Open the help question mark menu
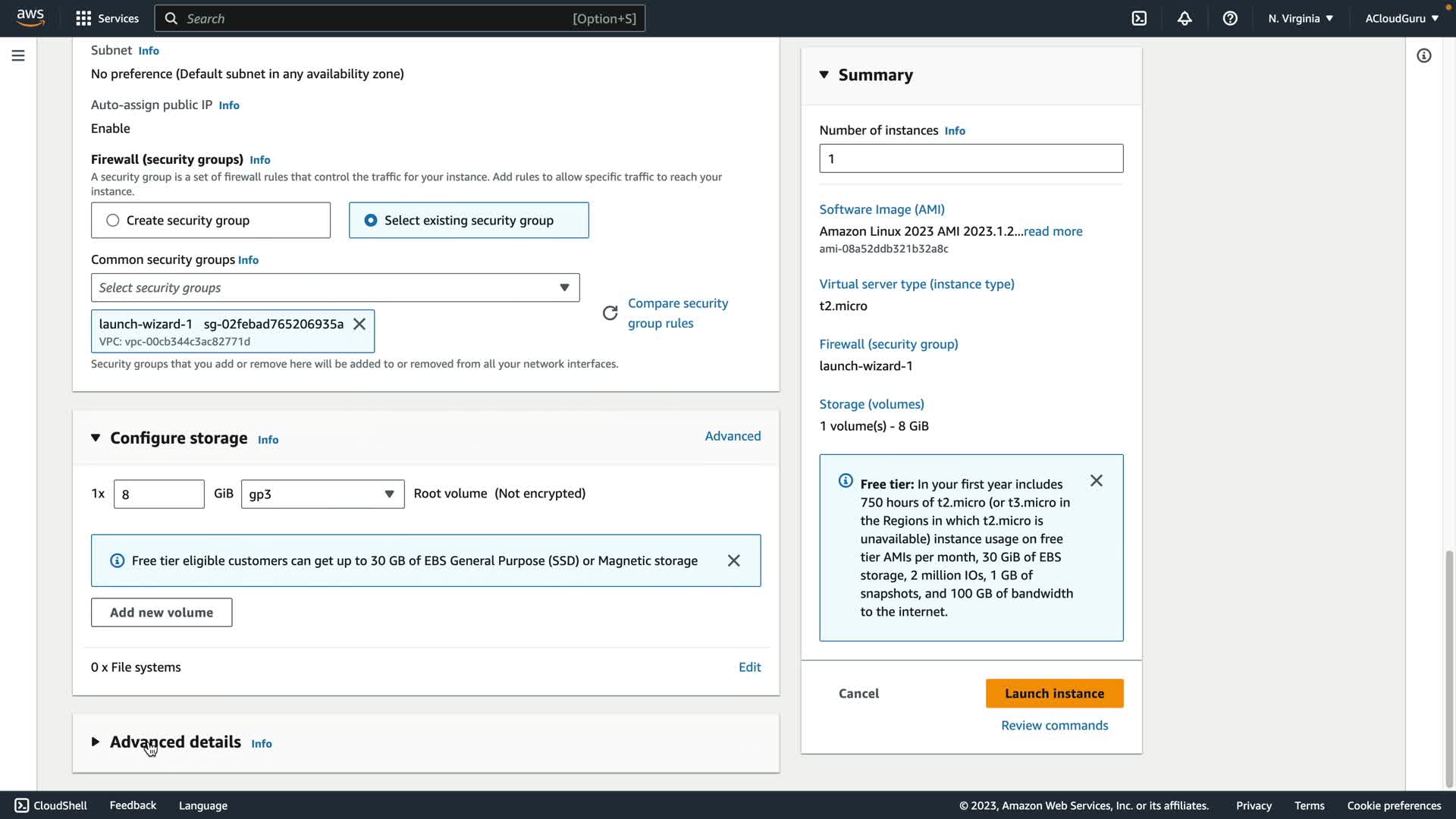 [x=1230, y=18]
